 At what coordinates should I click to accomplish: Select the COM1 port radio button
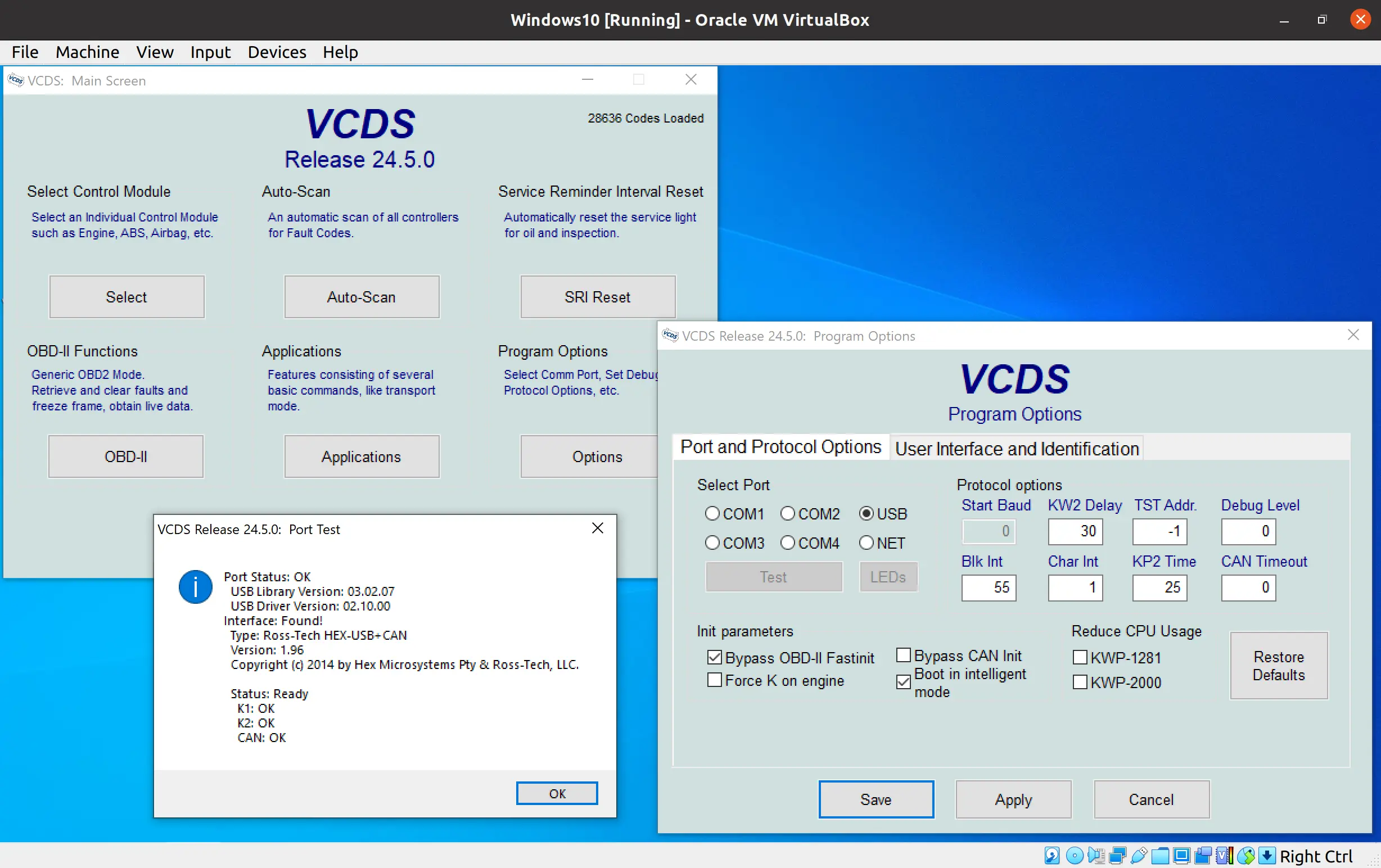click(712, 514)
